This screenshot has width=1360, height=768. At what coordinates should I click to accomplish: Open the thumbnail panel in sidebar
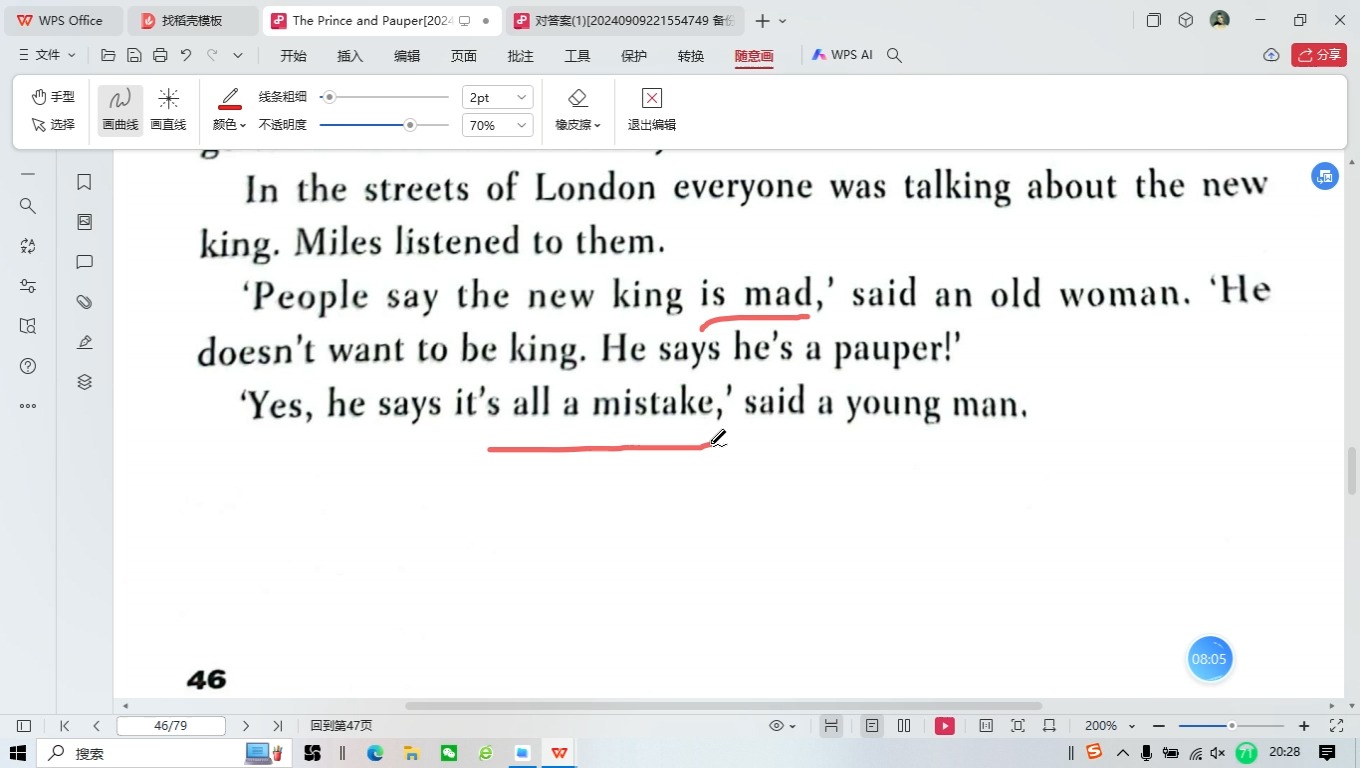coord(85,222)
